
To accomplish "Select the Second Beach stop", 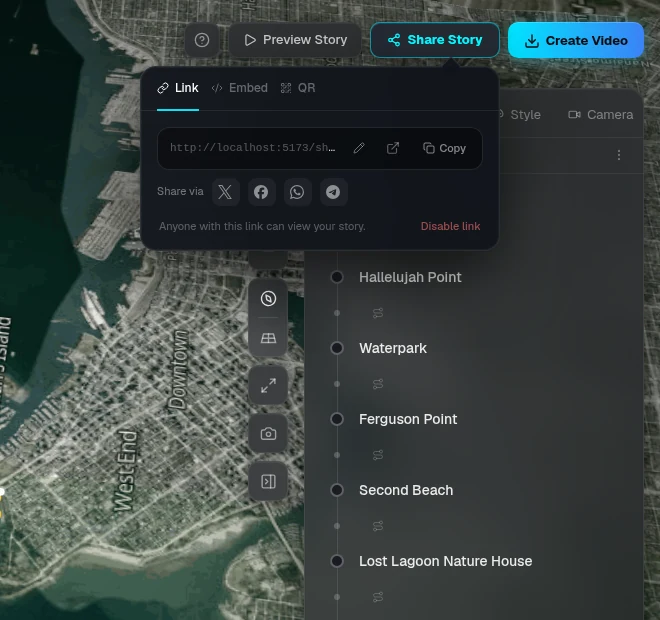I will click(406, 490).
